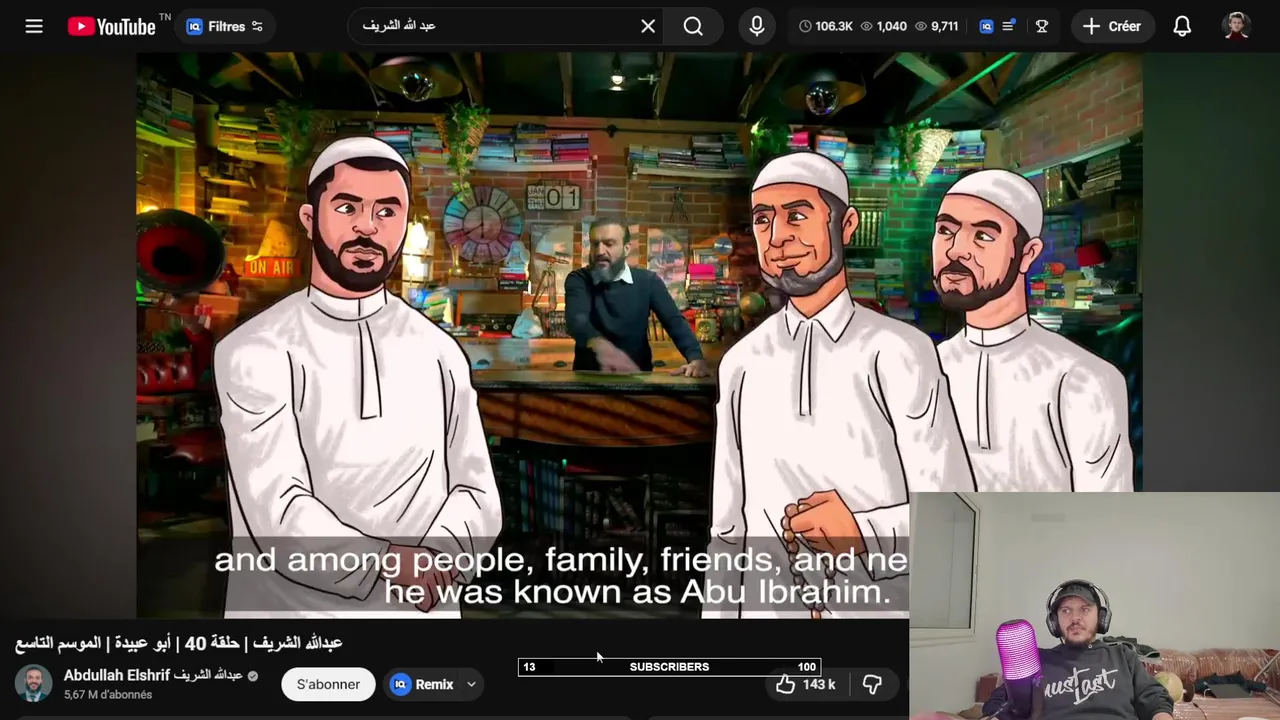The width and height of the screenshot is (1280, 720).
Task: Run search with magnifying glass button
Action: coord(693,26)
